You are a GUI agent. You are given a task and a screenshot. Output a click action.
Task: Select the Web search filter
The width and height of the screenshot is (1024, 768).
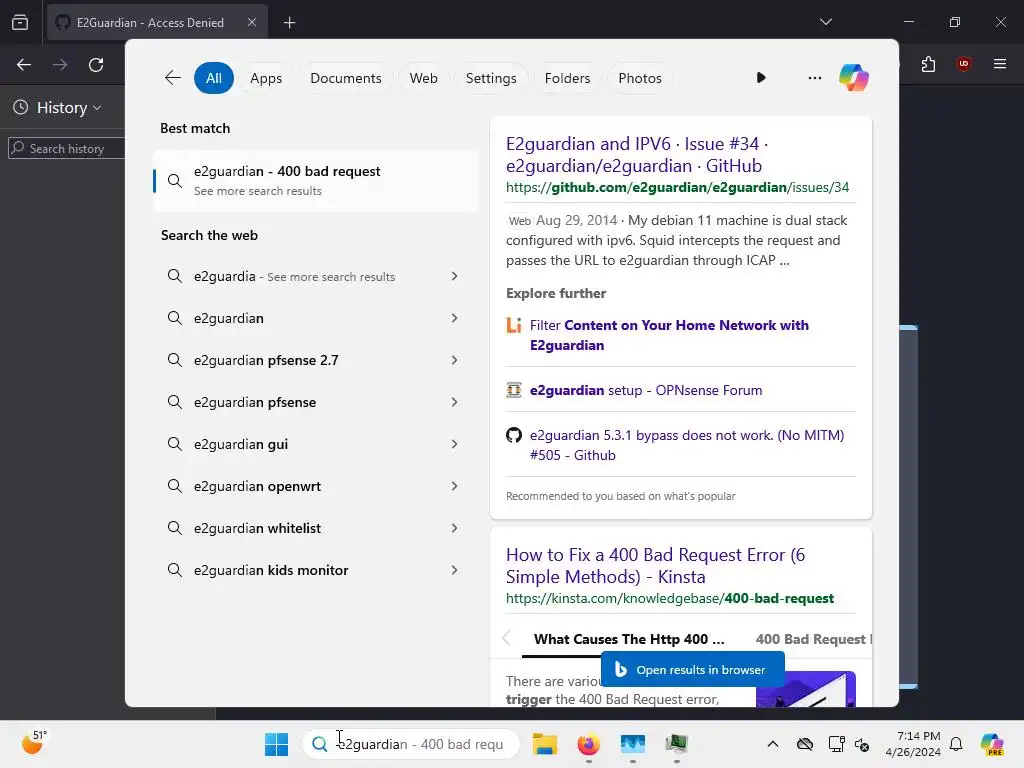(423, 78)
